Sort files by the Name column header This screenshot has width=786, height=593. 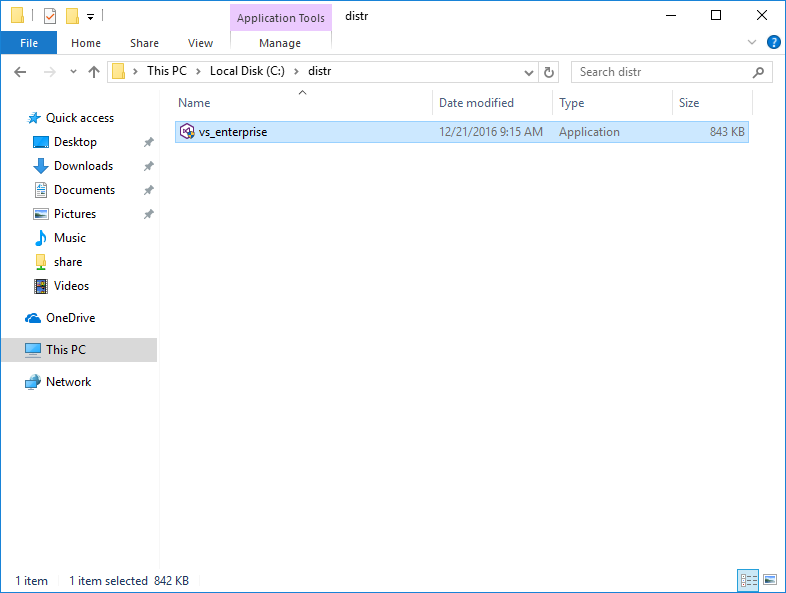[x=303, y=103]
